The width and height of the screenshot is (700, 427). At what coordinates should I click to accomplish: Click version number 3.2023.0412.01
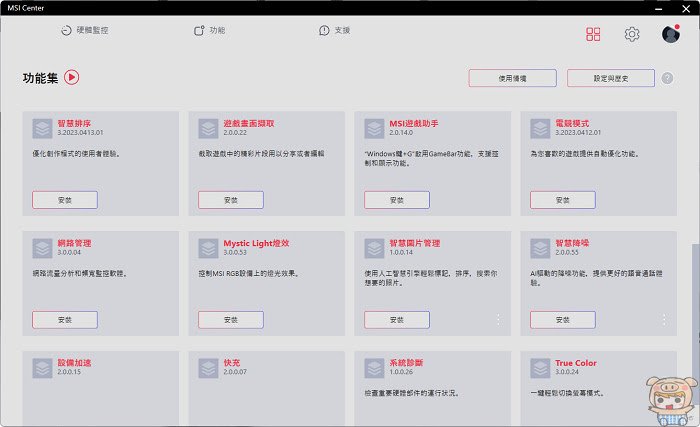578,133
